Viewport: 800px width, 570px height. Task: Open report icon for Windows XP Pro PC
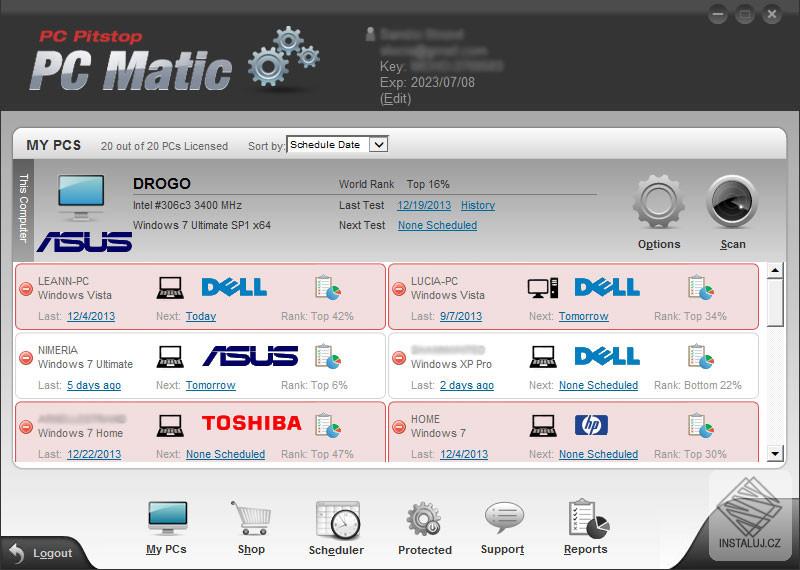701,357
